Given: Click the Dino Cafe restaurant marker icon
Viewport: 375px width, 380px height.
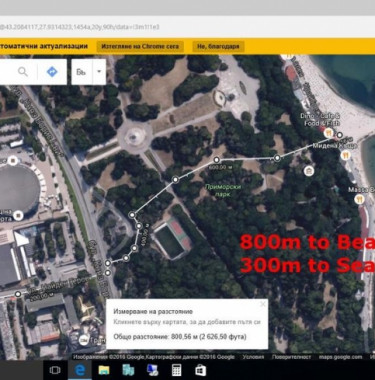Looking at the screenshot, I should point(329,134).
